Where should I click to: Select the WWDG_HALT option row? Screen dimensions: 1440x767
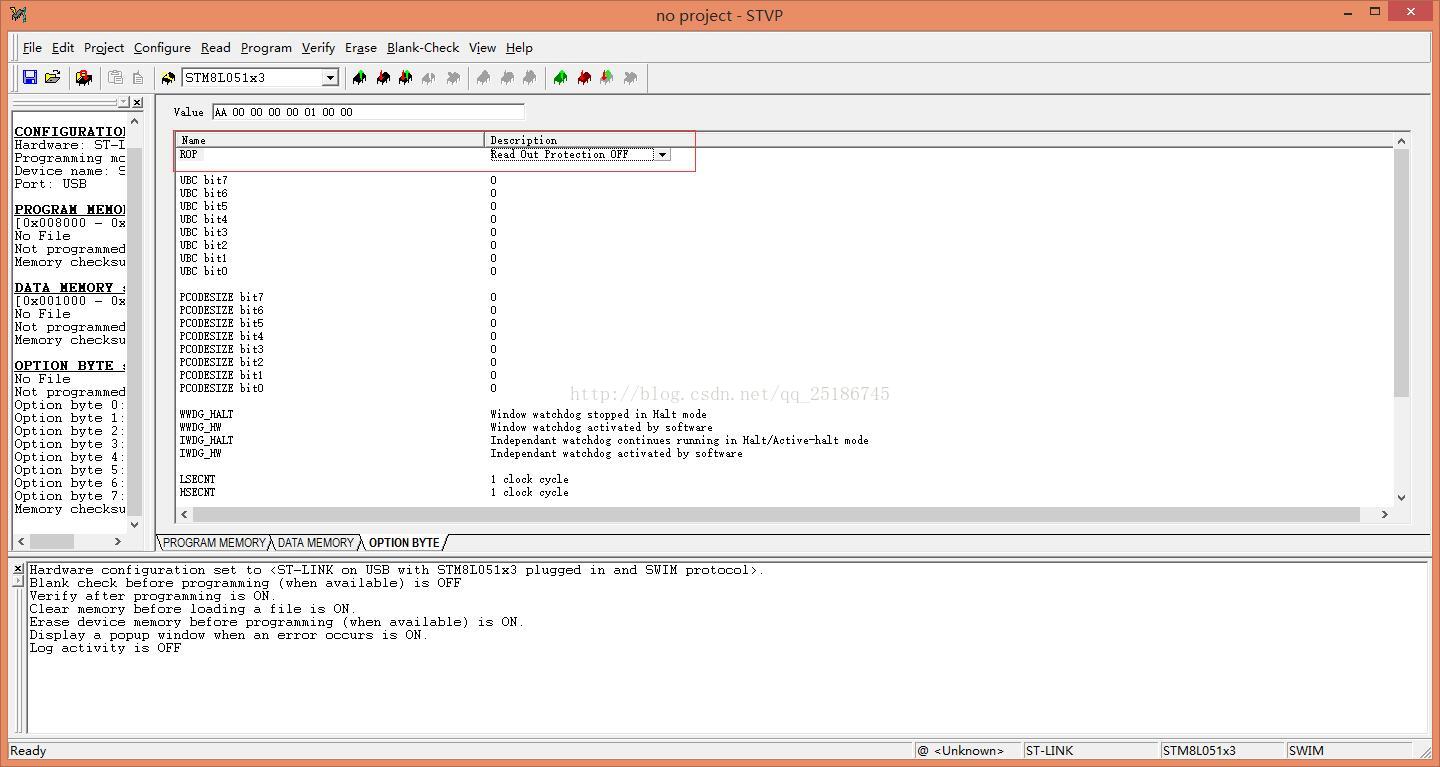pyautogui.click(x=206, y=414)
